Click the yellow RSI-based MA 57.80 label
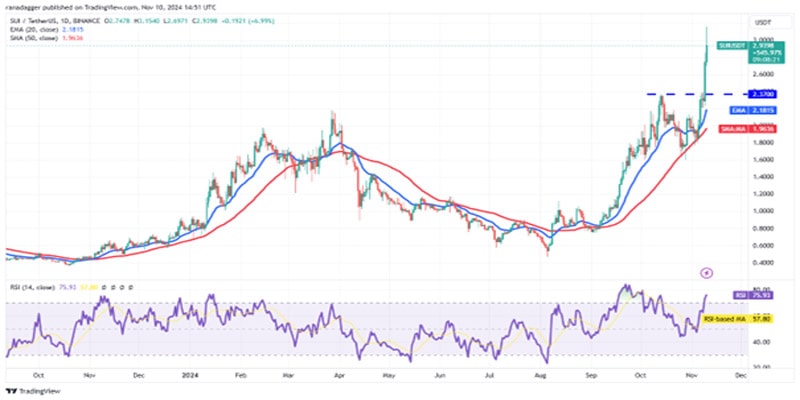 coord(739,319)
